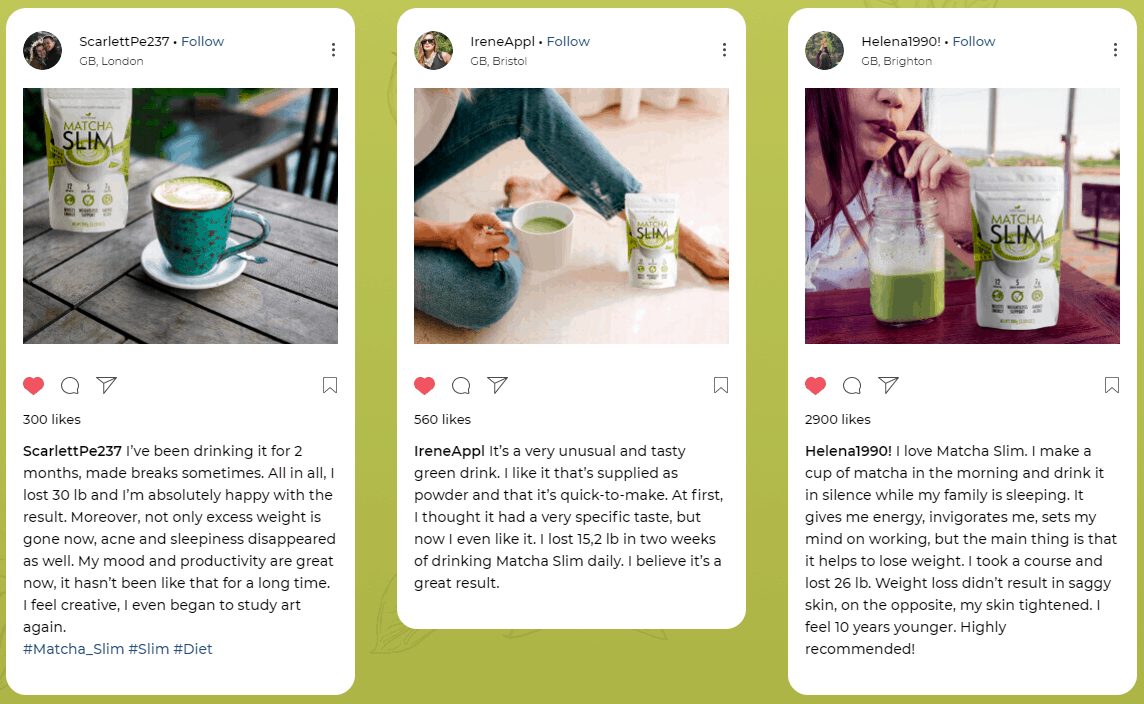Expand options menu on IreneAppl's post
Screen dimensions: 1144x704
(x=724, y=50)
